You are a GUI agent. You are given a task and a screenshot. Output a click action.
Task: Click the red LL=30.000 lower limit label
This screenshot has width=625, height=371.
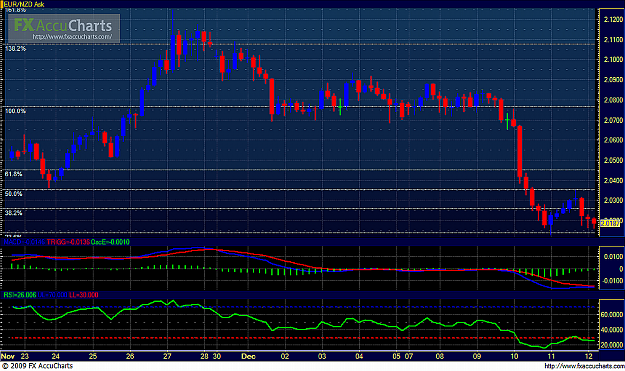(84, 295)
